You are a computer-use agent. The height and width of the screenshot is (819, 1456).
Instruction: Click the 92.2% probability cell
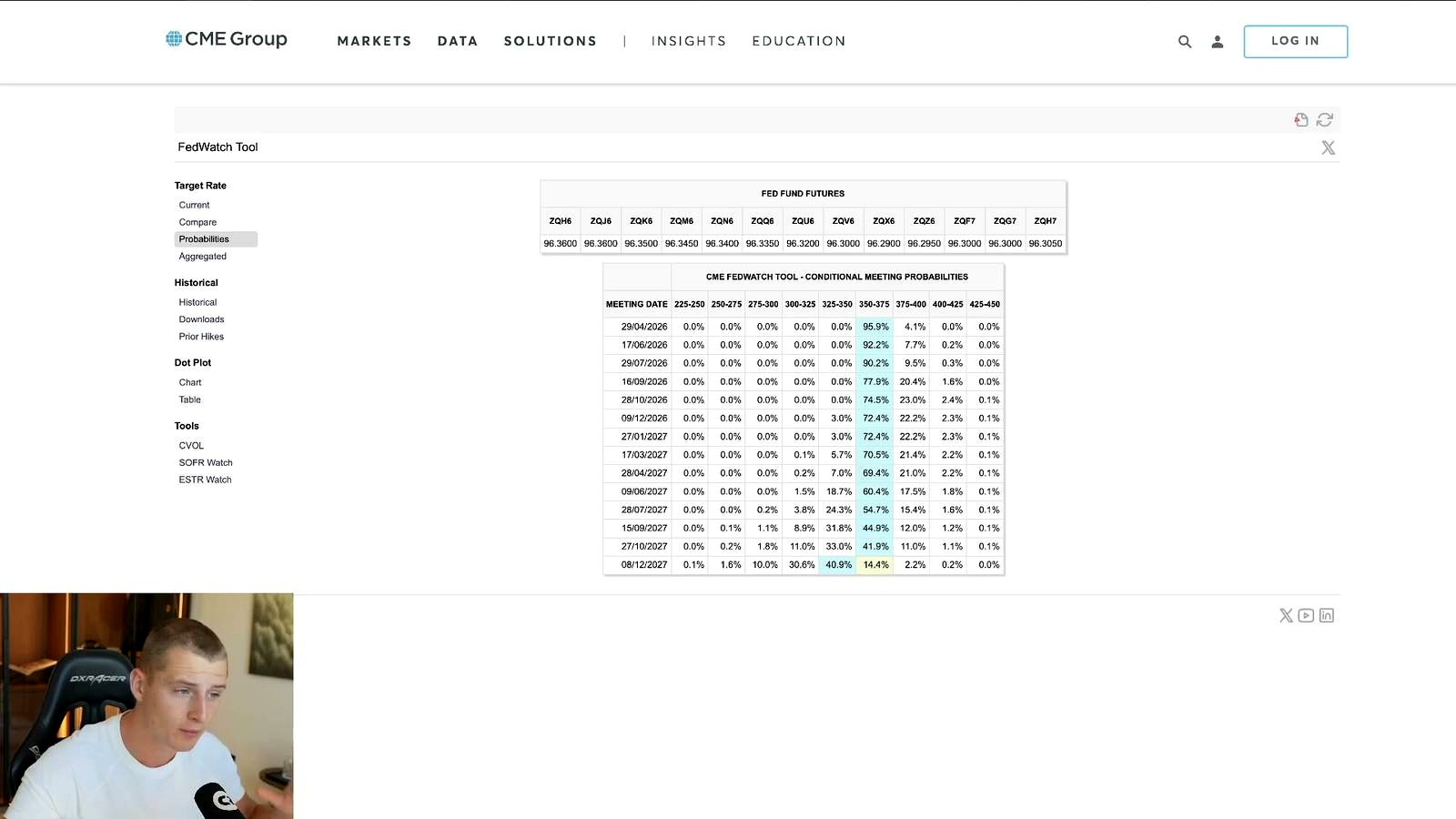(875, 345)
